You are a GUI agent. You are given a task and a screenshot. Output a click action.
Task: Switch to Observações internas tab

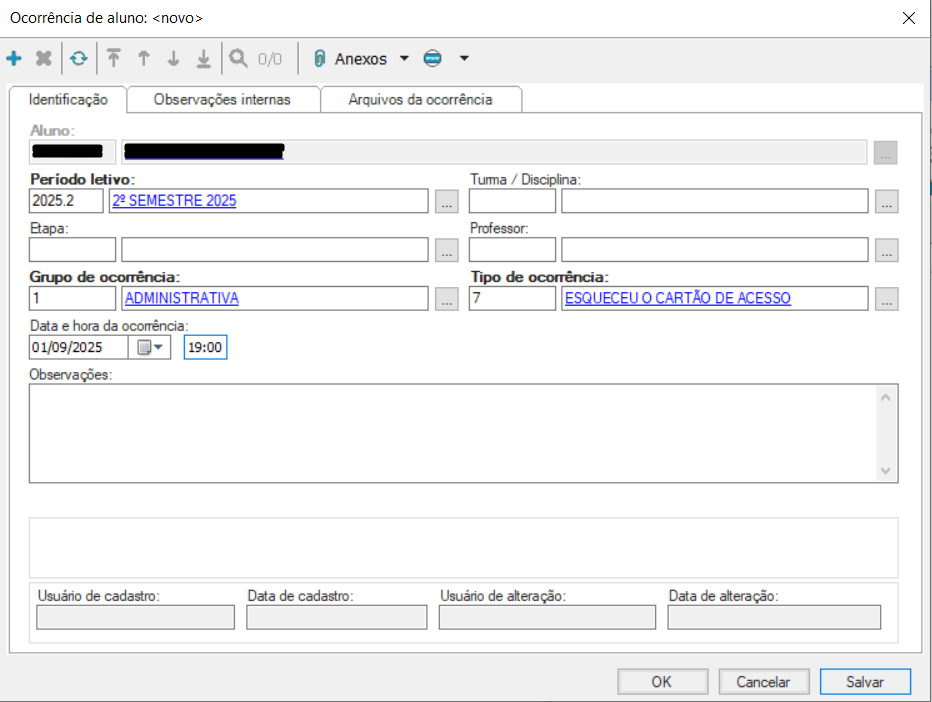tap(222, 100)
